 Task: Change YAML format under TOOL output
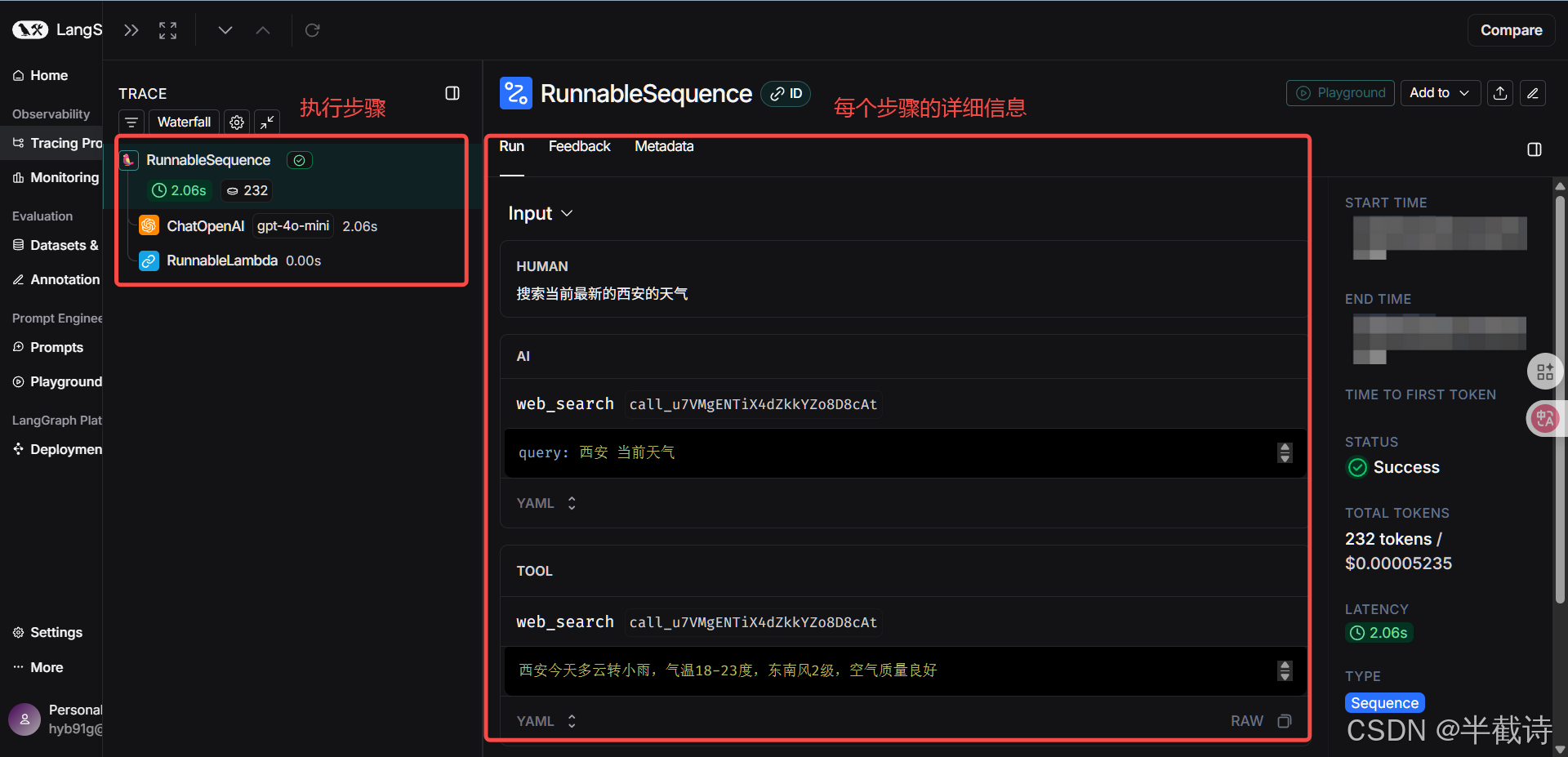[546, 721]
